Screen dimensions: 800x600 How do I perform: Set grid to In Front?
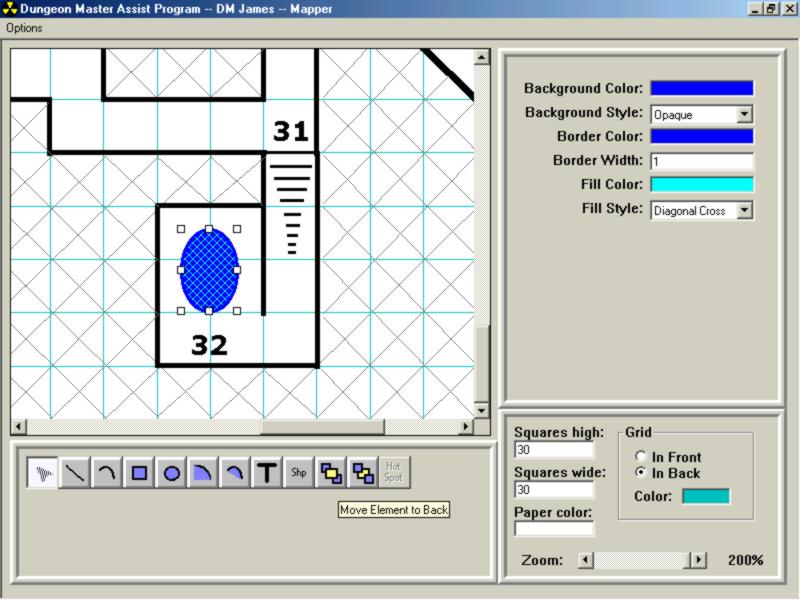tap(640, 456)
